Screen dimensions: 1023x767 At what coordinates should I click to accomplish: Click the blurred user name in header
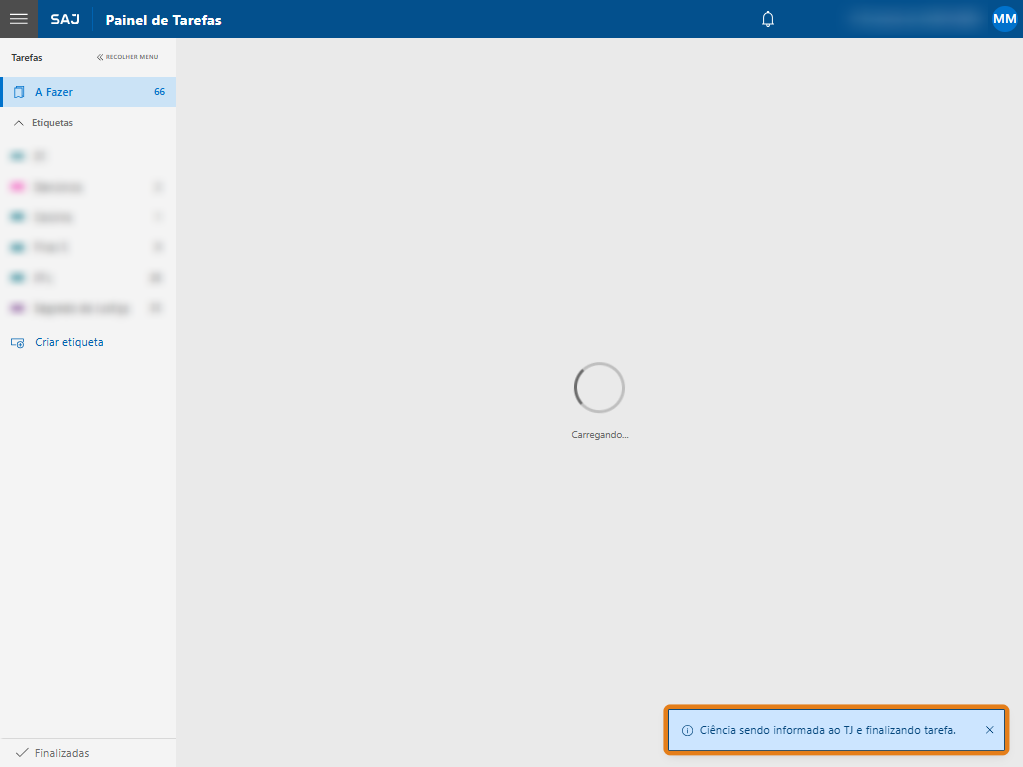(912, 19)
